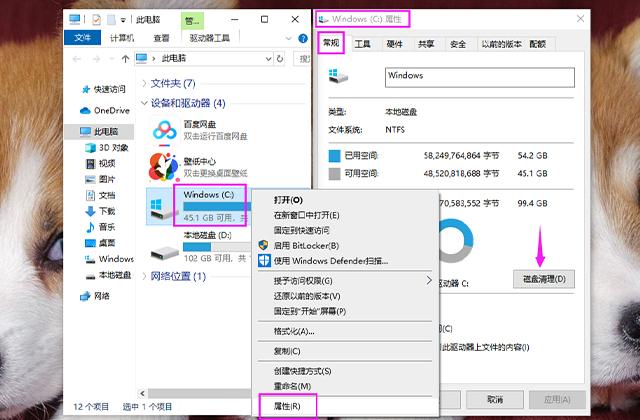The image size is (640, 420).
Task: Select Local Disk (D:) drive icon
Action: [164, 252]
